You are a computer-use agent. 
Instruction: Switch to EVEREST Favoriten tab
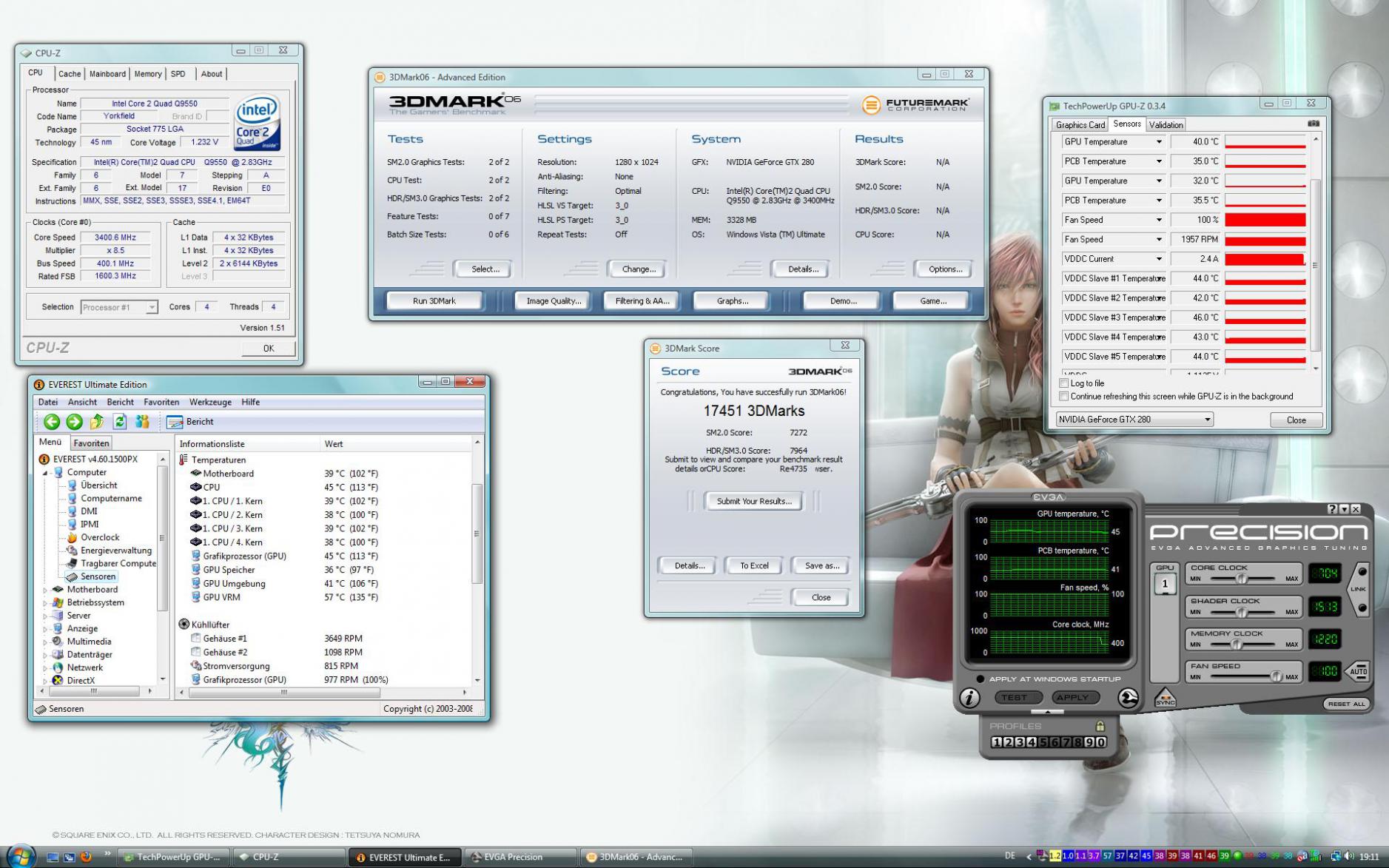91,443
